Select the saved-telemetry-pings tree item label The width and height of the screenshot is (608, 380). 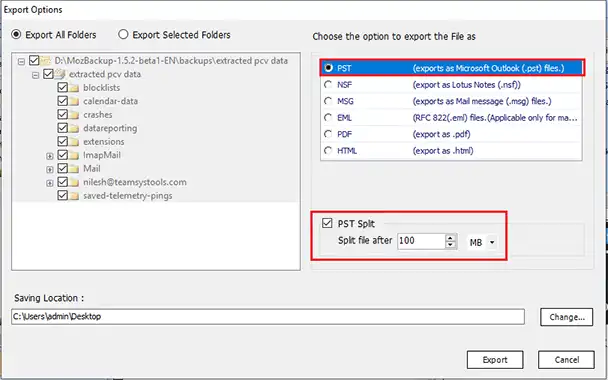pyautogui.click(x=128, y=195)
